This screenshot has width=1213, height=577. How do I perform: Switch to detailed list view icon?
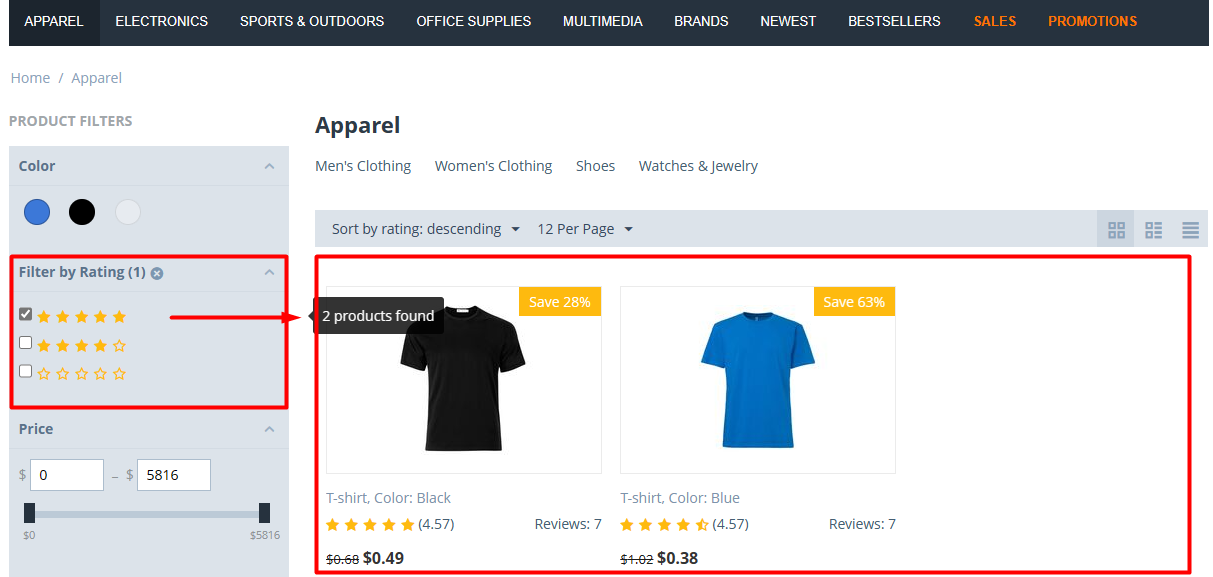click(1153, 230)
